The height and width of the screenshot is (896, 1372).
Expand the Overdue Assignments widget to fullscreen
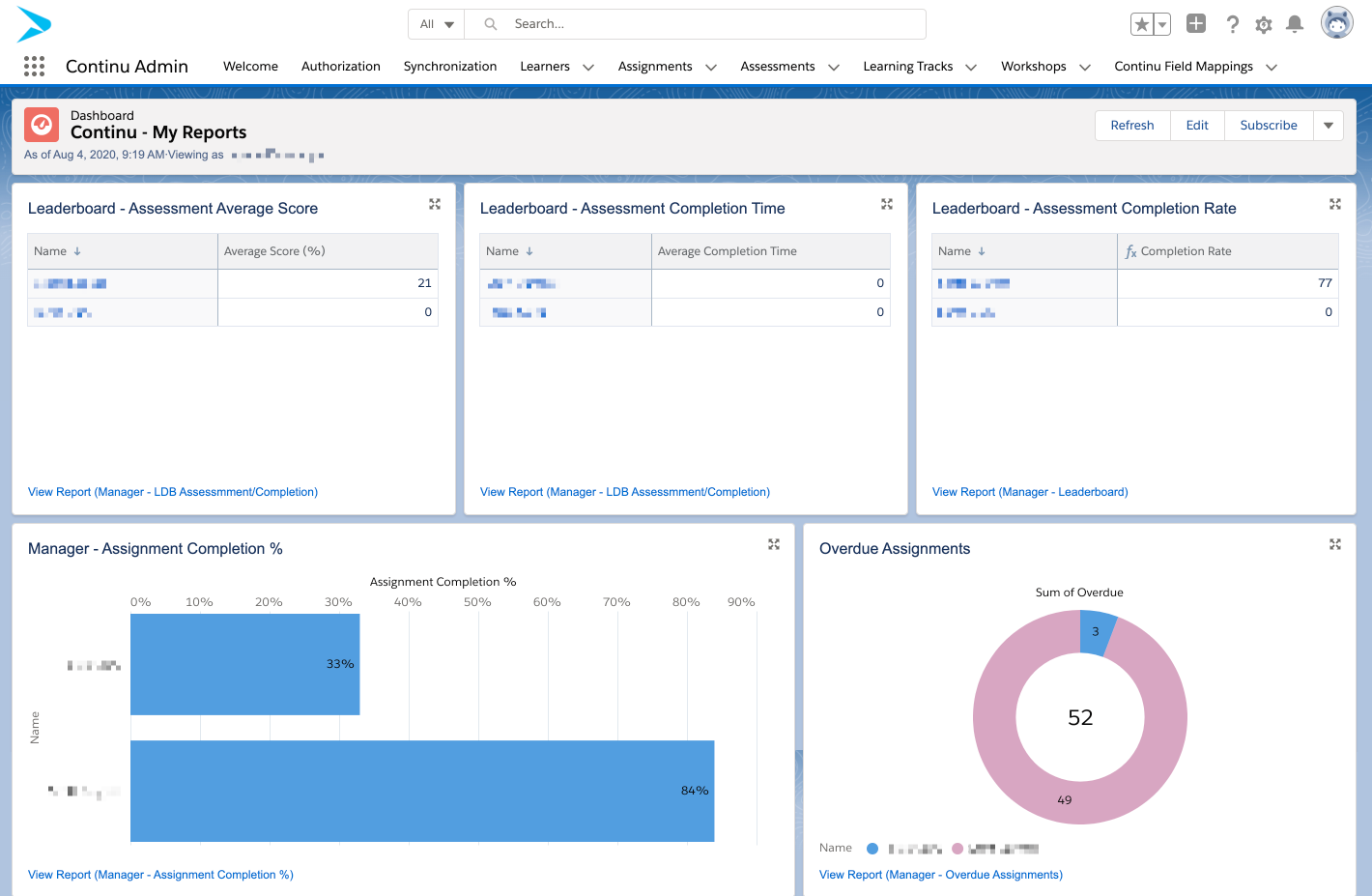[1334, 544]
